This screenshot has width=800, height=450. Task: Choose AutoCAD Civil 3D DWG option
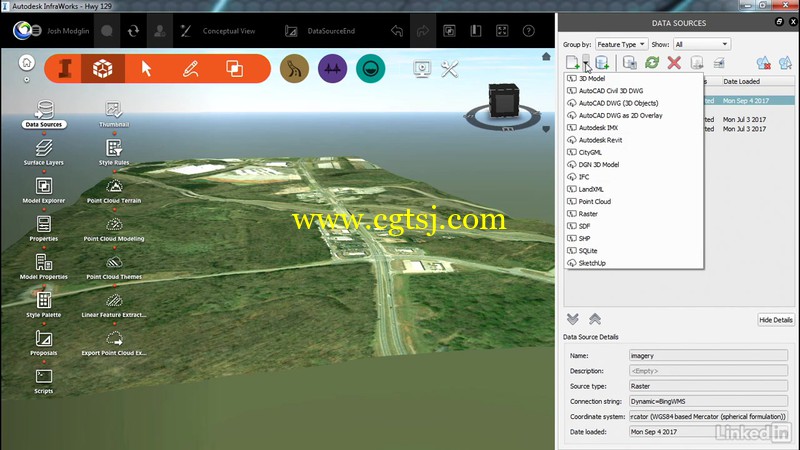pyautogui.click(x=634, y=91)
